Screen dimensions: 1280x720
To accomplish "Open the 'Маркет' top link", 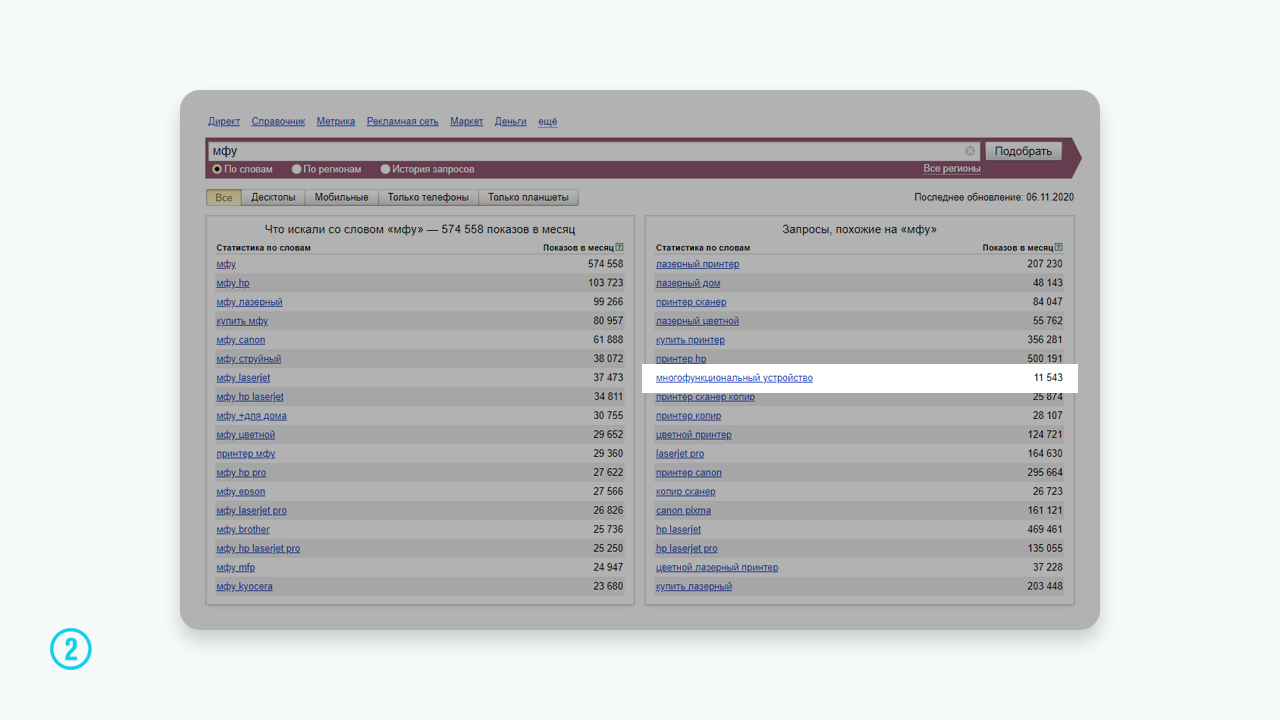I will [x=466, y=121].
